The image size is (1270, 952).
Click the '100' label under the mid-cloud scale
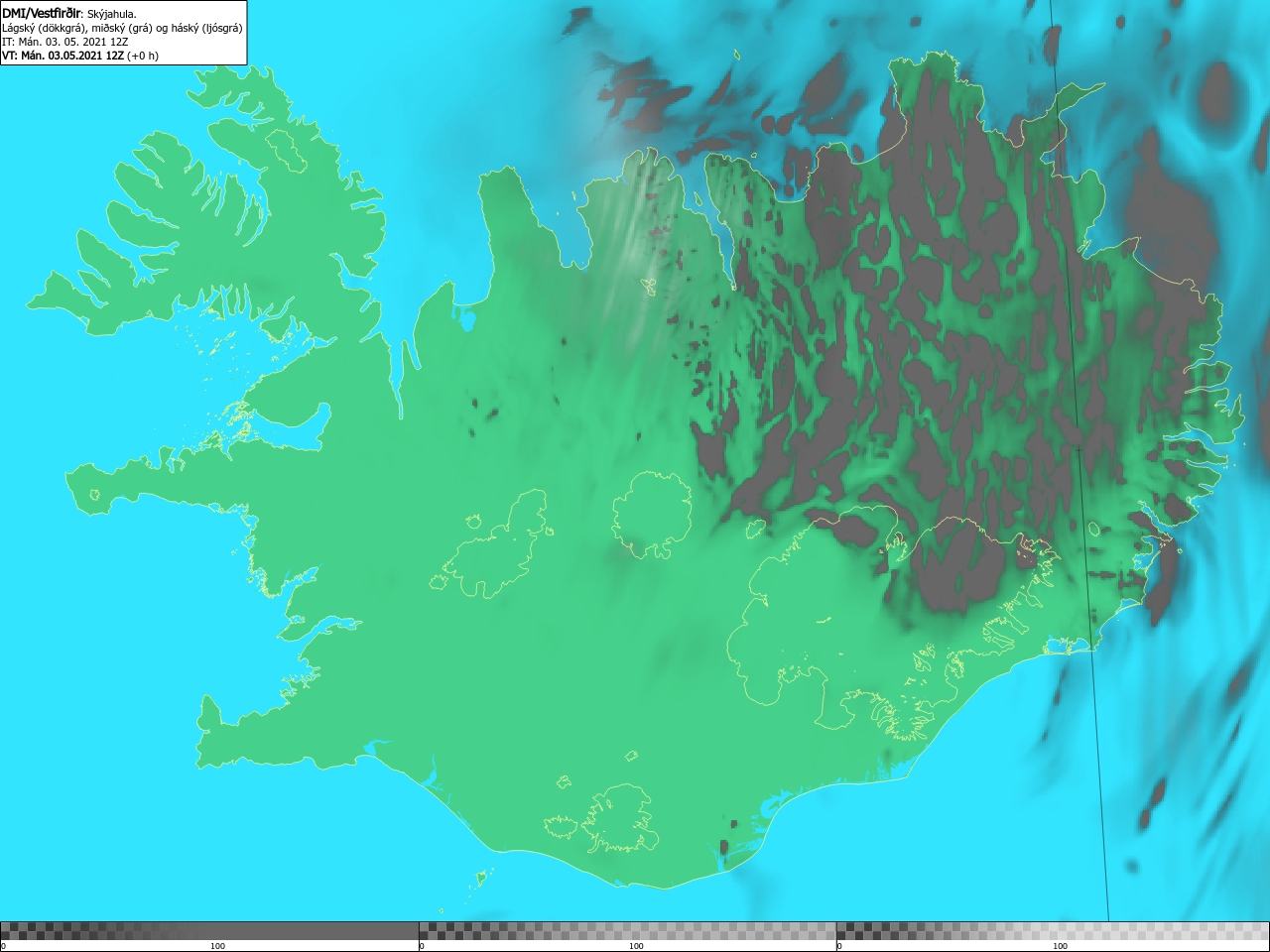pyautogui.click(x=636, y=946)
